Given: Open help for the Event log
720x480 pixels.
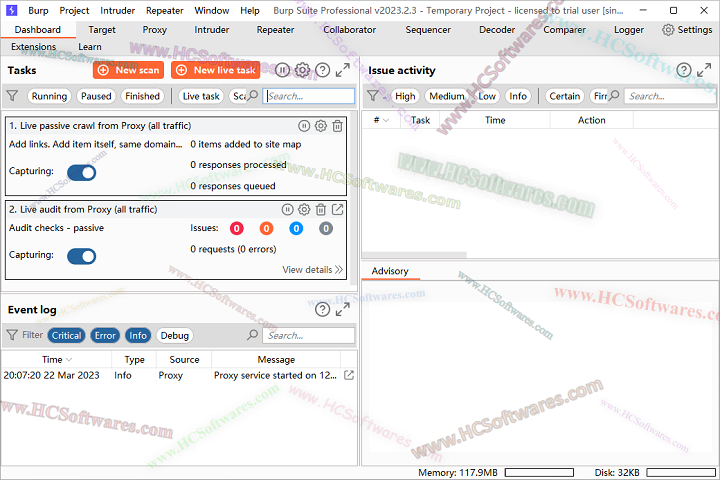Looking at the screenshot, I should click(322, 310).
